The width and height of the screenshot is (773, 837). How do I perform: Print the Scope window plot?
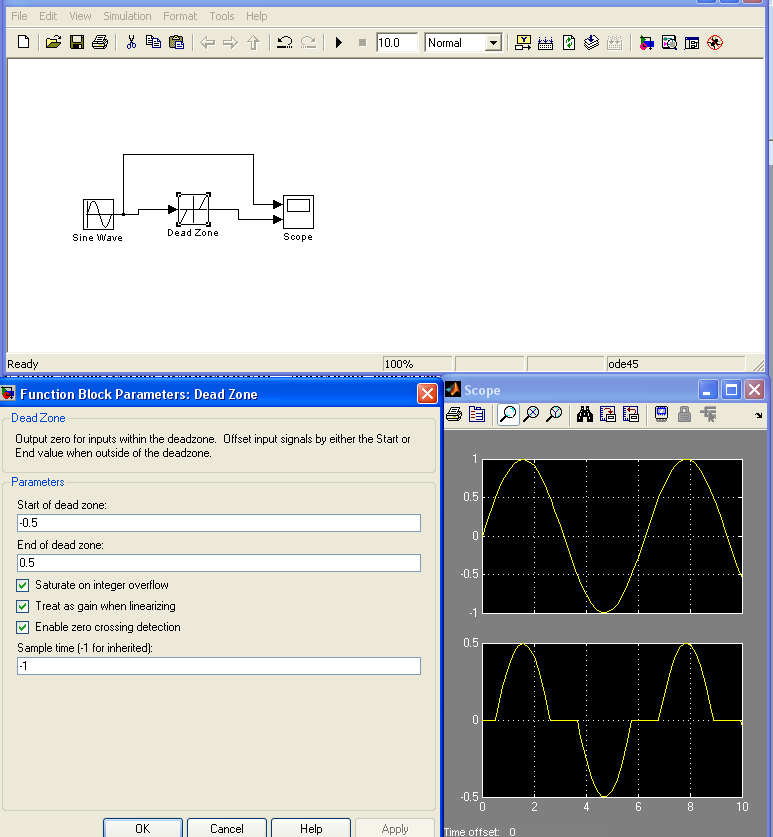(454, 414)
